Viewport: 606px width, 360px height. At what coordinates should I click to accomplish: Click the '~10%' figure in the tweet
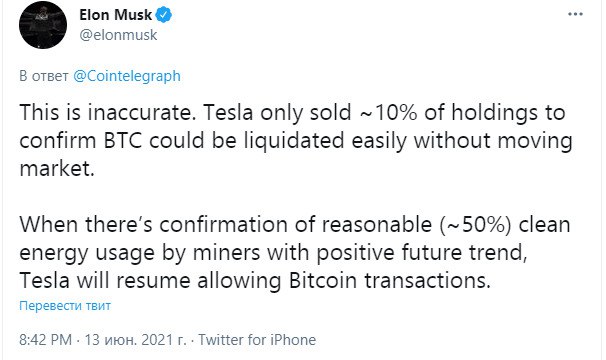click(388, 113)
